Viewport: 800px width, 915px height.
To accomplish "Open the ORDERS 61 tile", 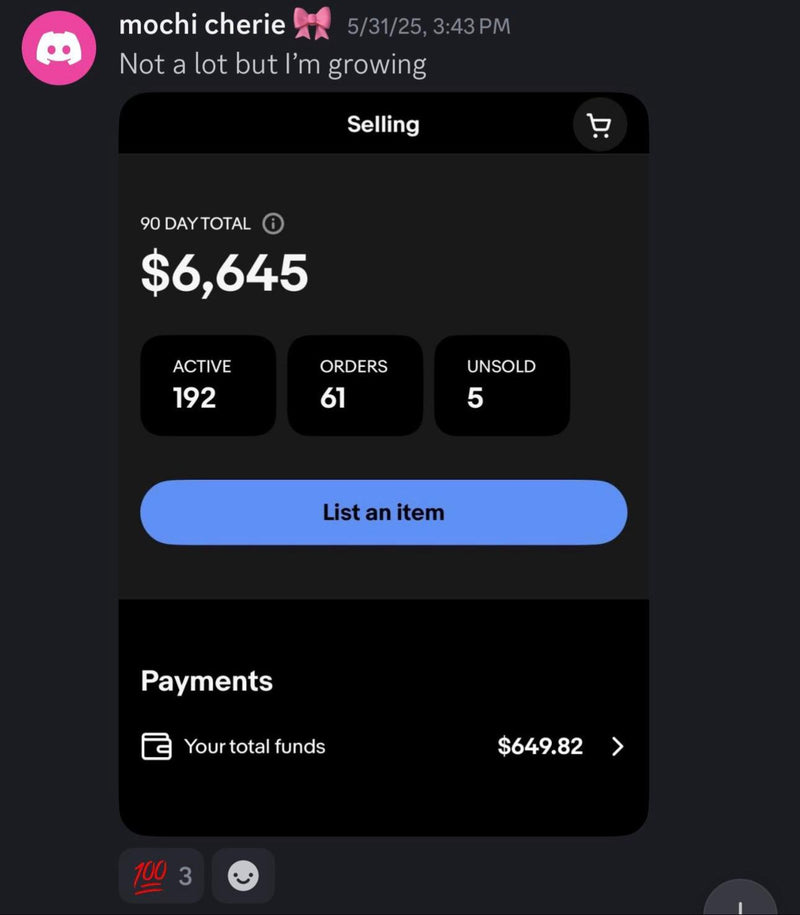I will [x=354, y=385].
